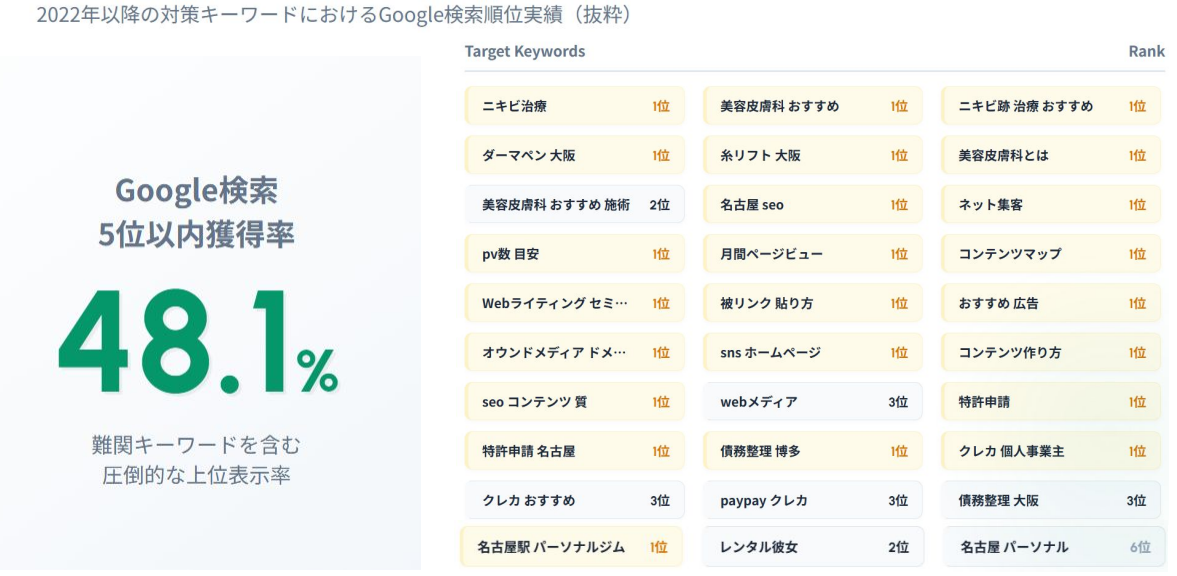Click the webメディア keyword card
This screenshot has width=1177, height=576.
813,402
